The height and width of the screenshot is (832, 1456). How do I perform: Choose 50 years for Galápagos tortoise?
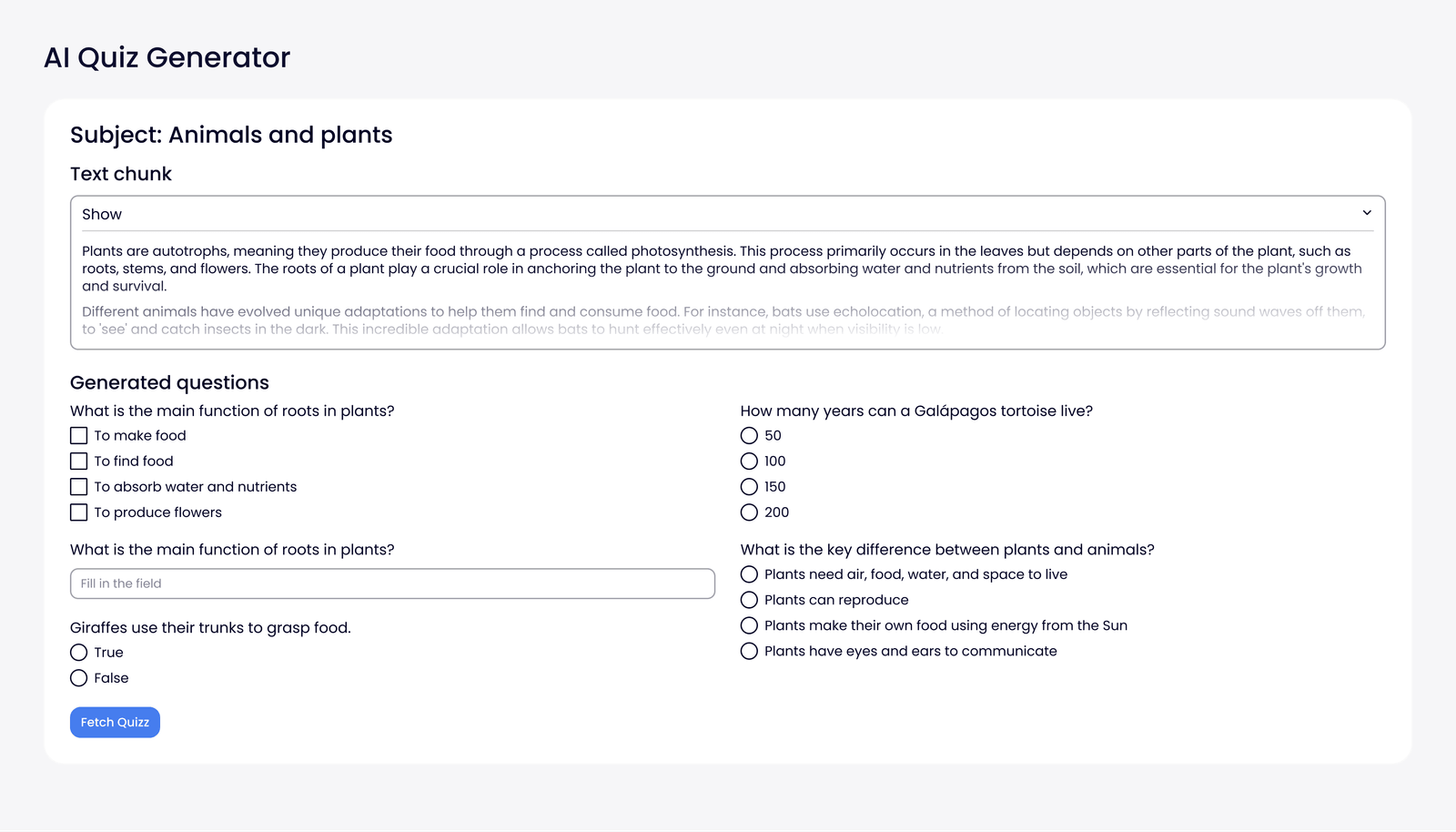[x=749, y=436]
